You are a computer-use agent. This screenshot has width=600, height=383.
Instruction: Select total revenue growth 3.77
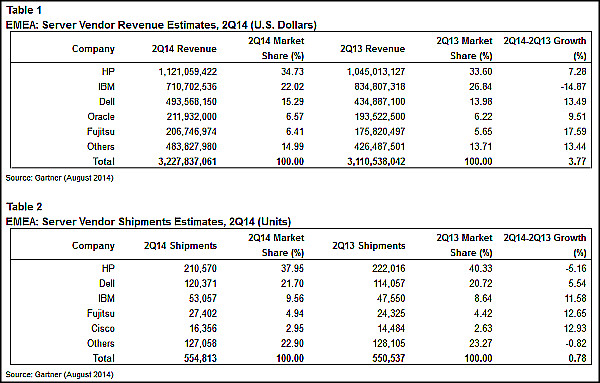577,161
